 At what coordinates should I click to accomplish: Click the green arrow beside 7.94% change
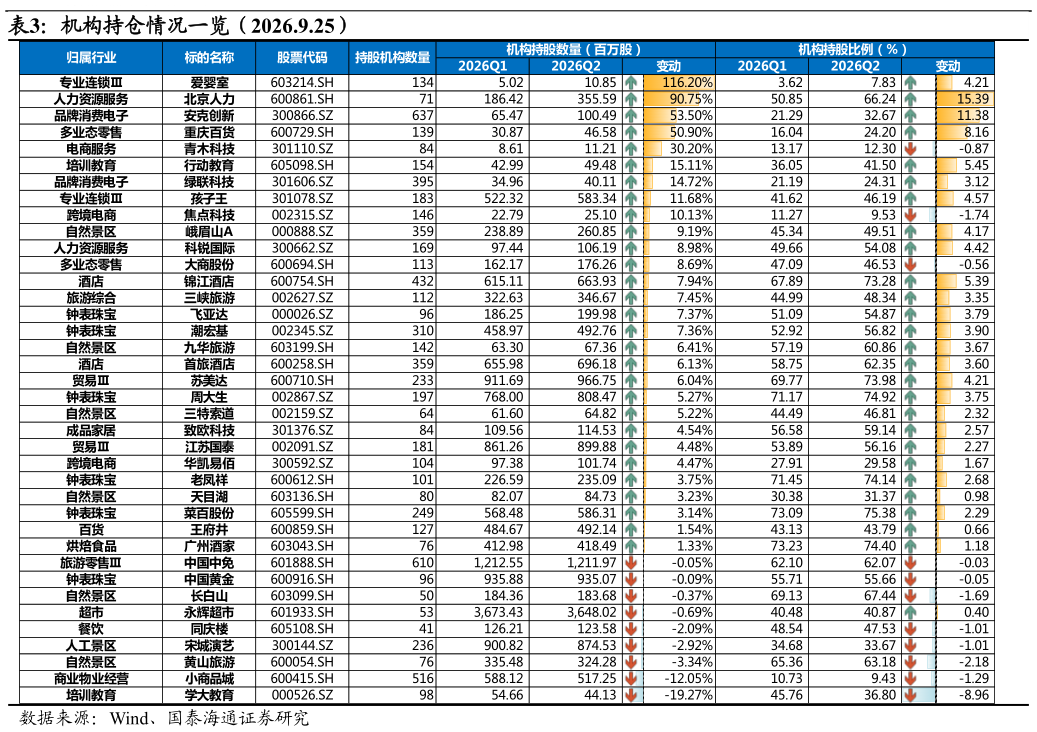[x=631, y=281]
